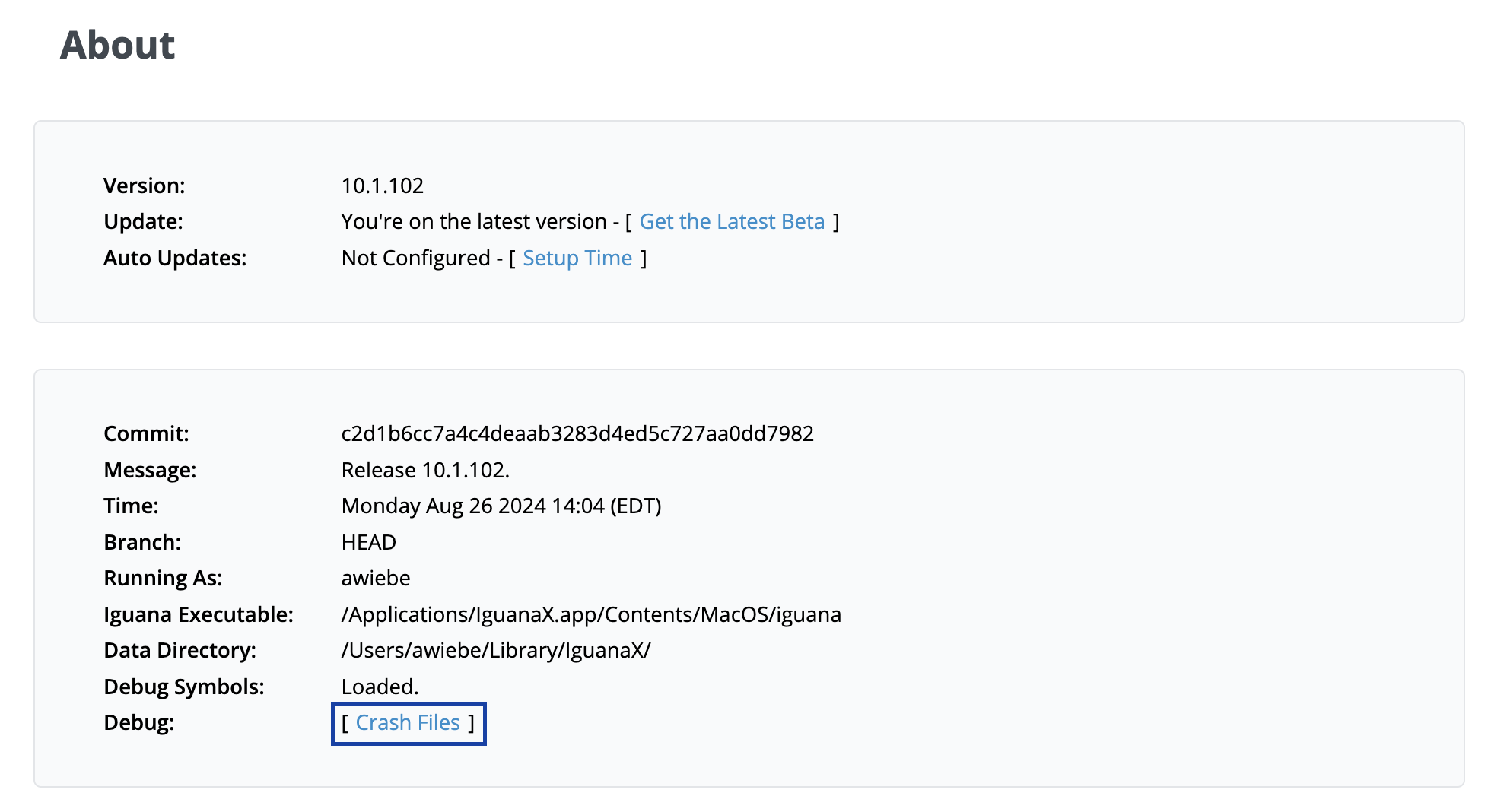Click the Data Directory label
Screen dimensions: 1491x812
coord(180,651)
